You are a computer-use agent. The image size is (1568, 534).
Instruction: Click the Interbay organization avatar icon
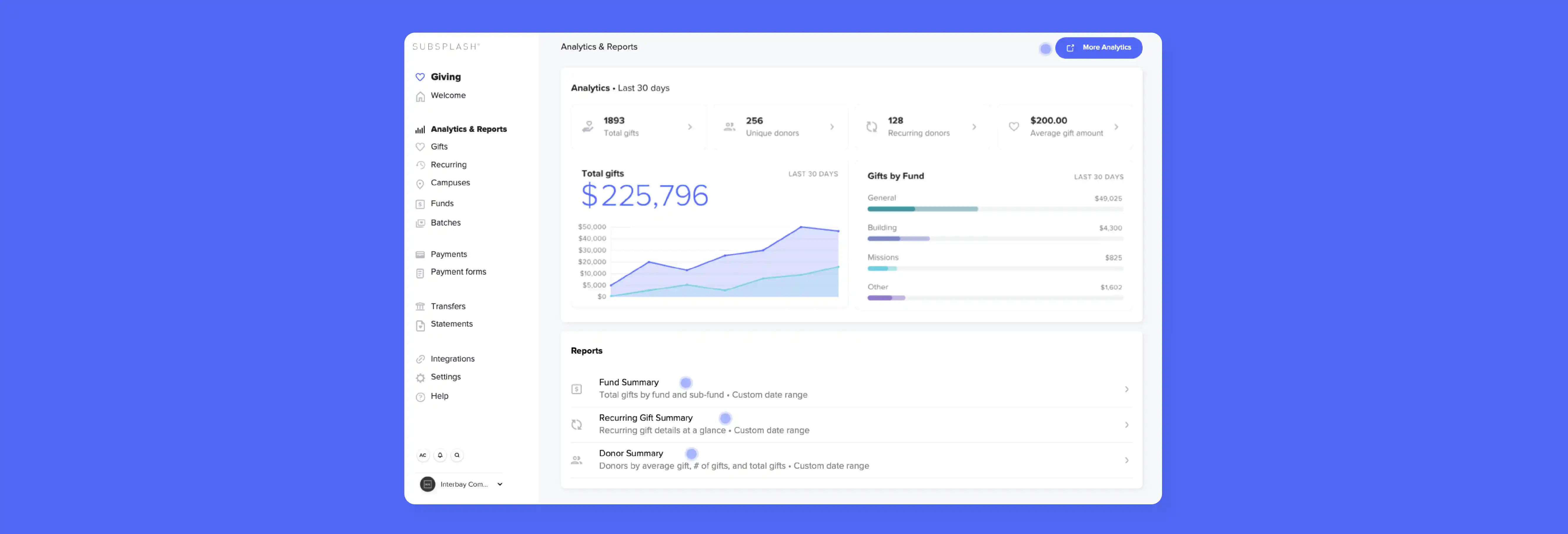tap(428, 484)
